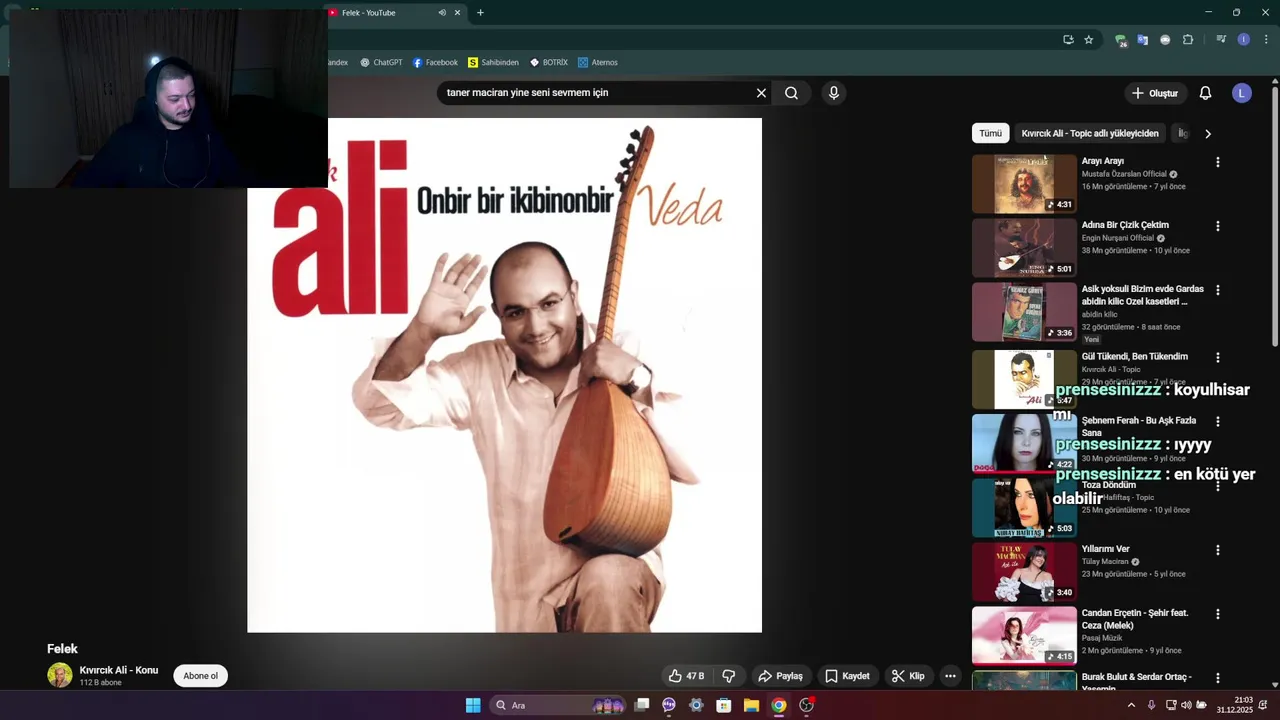Select Kıvırcık Ali - Topic adlı yükleyiciden chip
This screenshot has height=720, width=1280.
[x=1090, y=133]
